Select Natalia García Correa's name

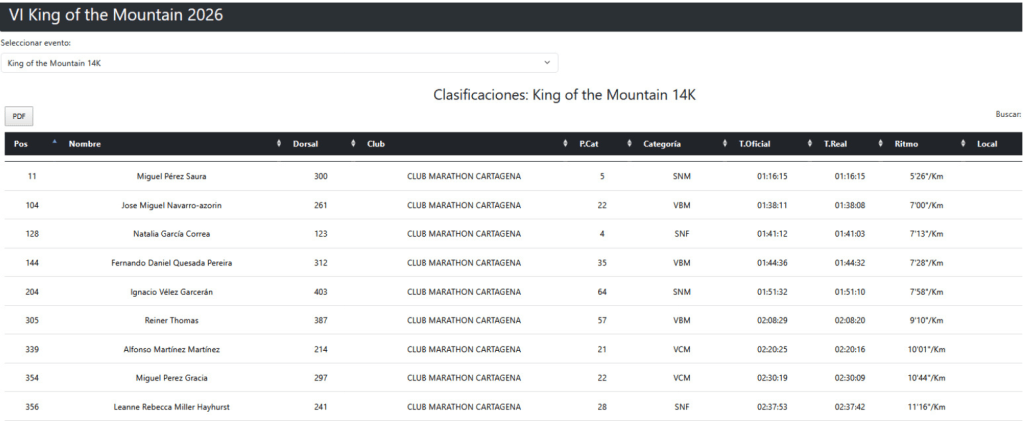171,234
